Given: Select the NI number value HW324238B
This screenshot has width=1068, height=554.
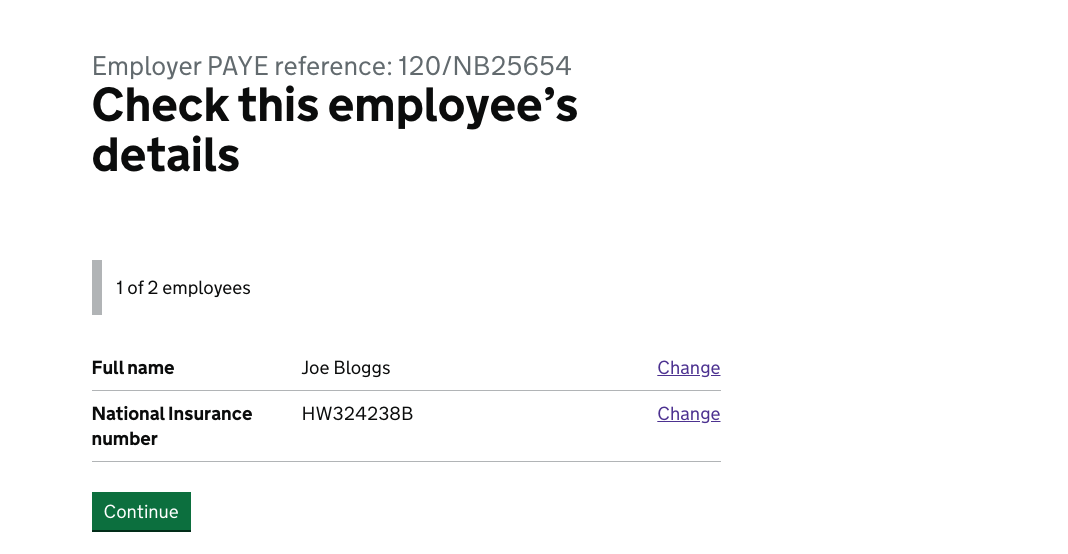Looking at the screenshot, I should (358, 414).
